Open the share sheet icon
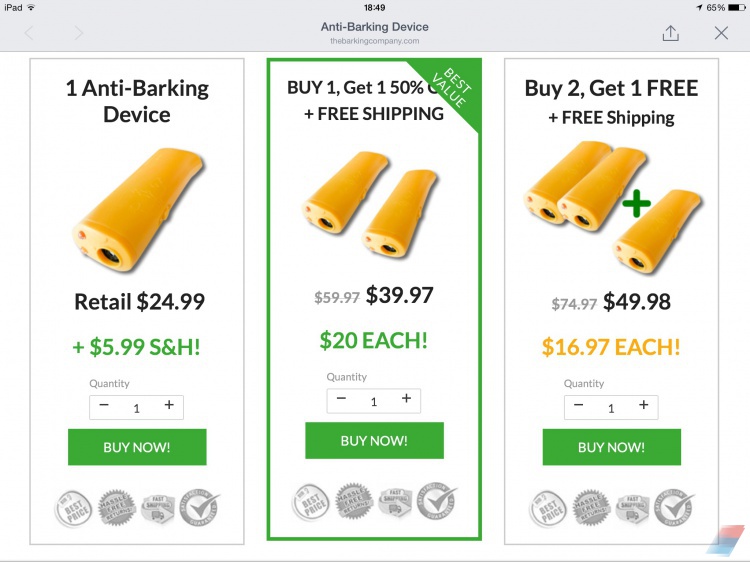This screenshot has width=750, height=562. coord(671,33)
